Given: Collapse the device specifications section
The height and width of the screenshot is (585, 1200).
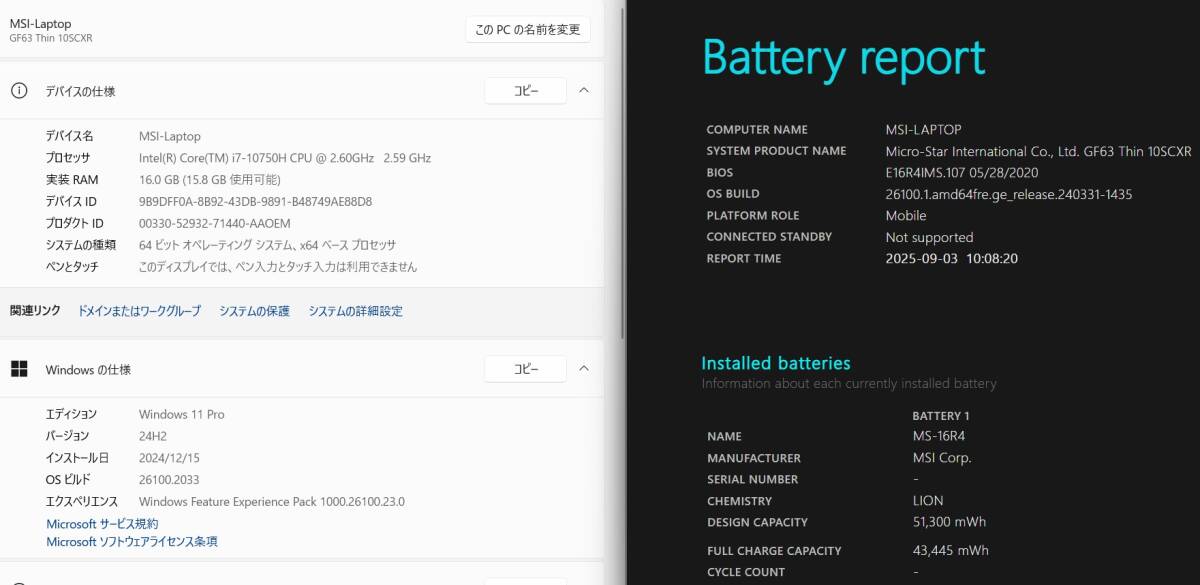Looking at the screenshot, I should (584, 91).
